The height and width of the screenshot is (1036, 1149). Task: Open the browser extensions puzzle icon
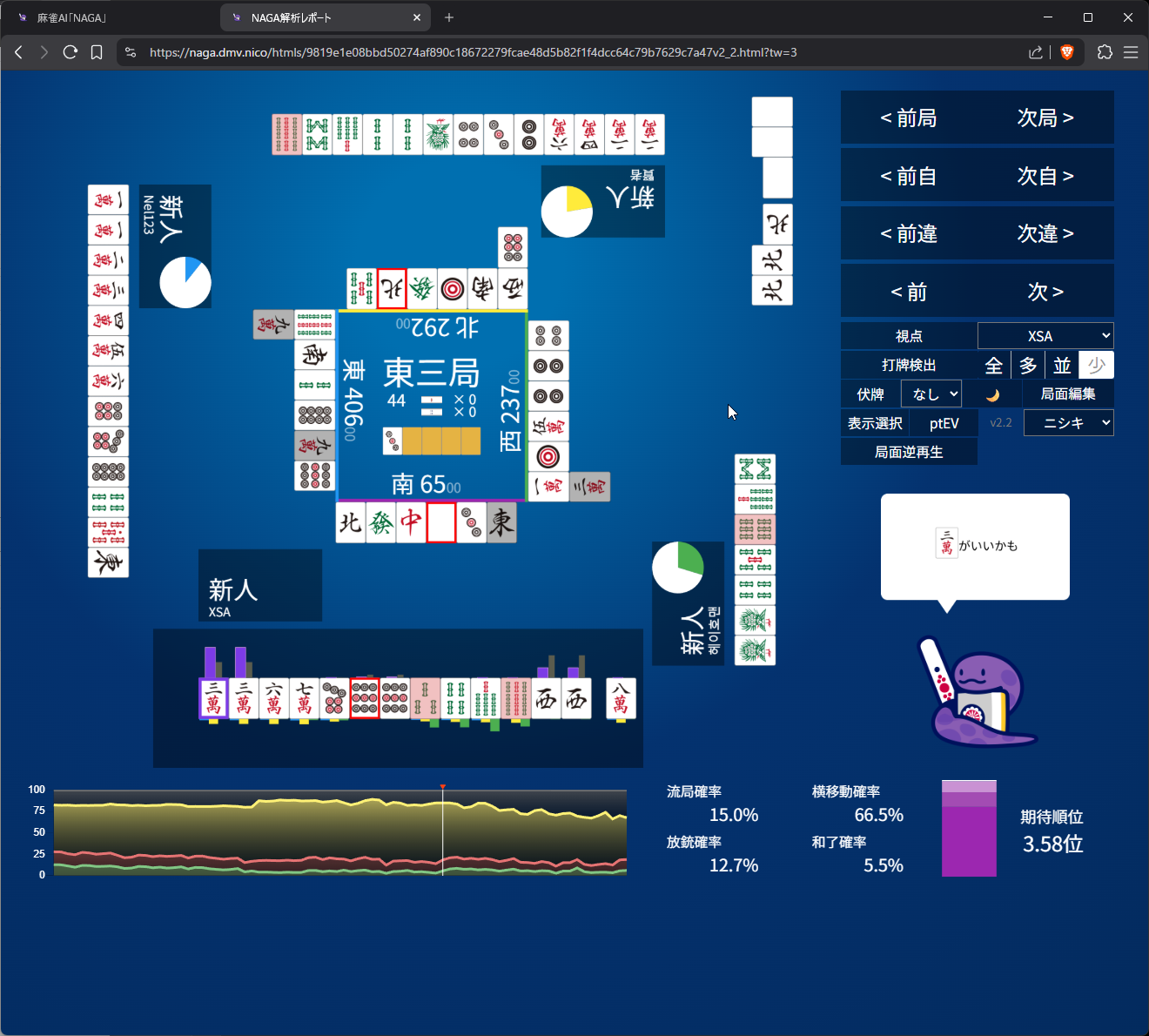click(x=1105, y=52)
